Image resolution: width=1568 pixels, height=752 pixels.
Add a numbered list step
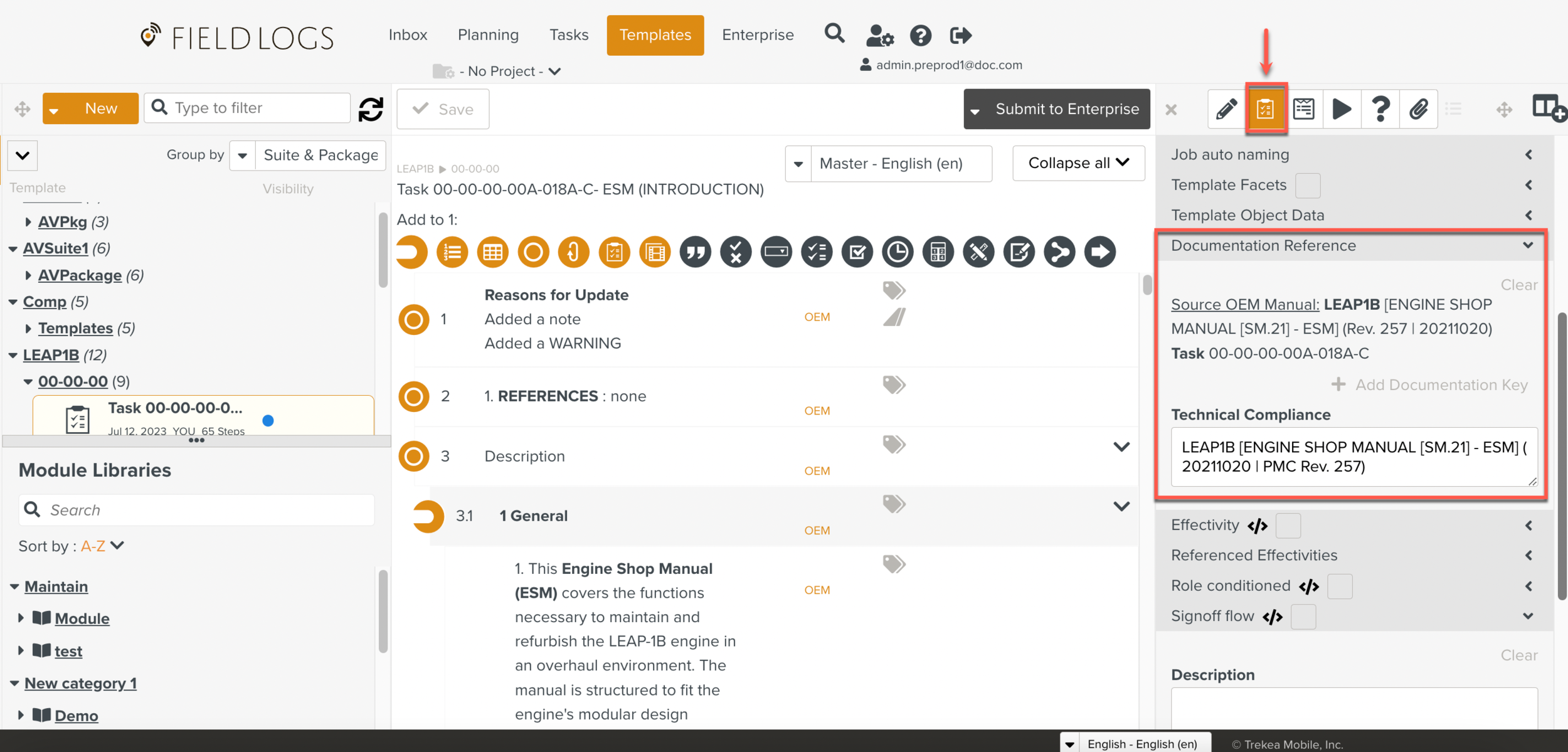[x=452, y=252]
